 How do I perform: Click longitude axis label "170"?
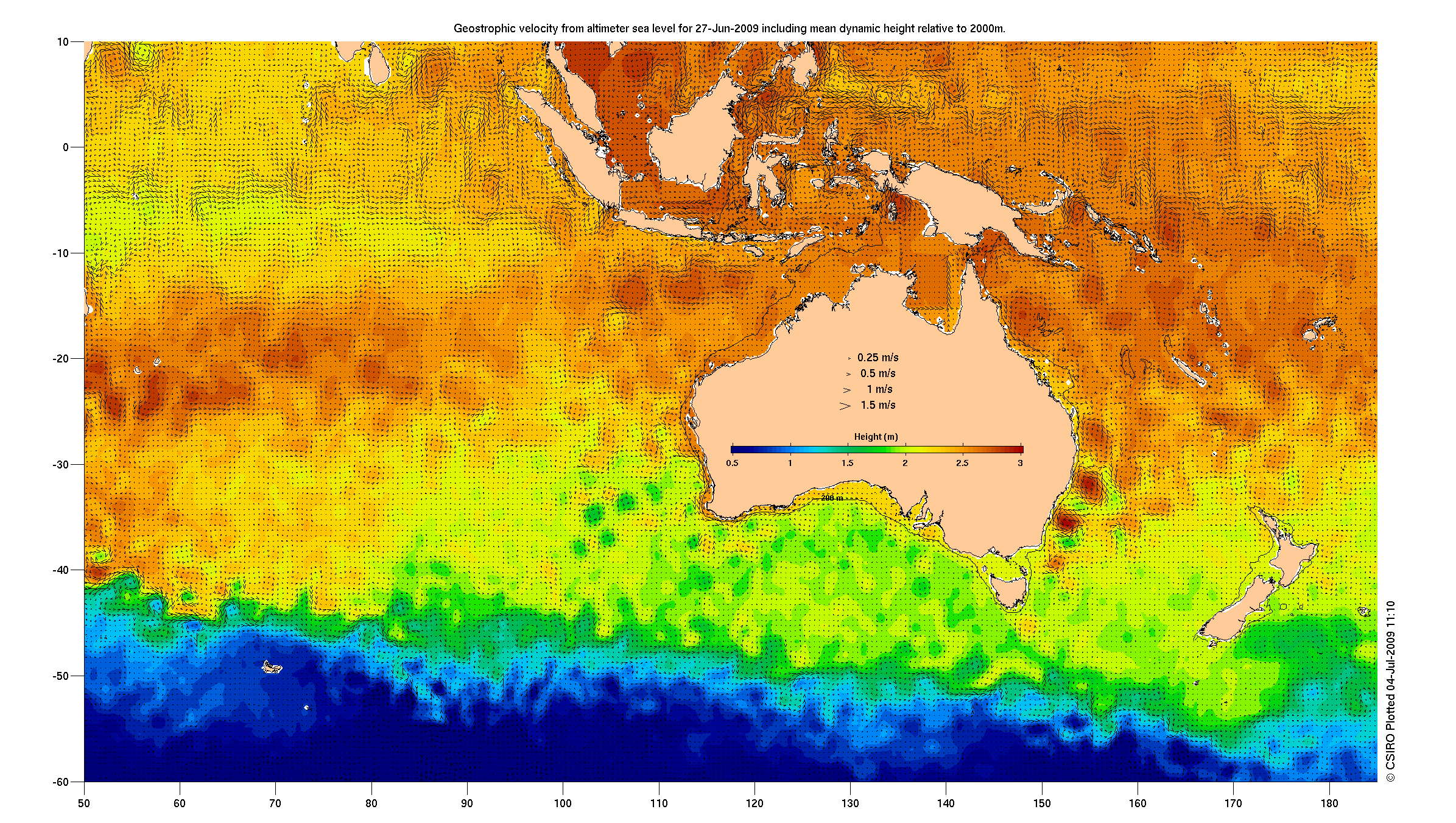1233,804
